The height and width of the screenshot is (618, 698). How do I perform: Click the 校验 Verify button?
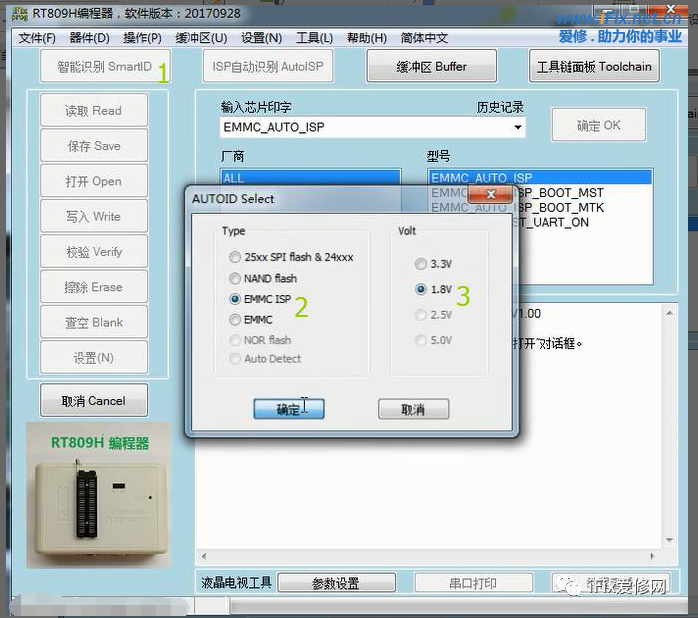coord(93,251)
